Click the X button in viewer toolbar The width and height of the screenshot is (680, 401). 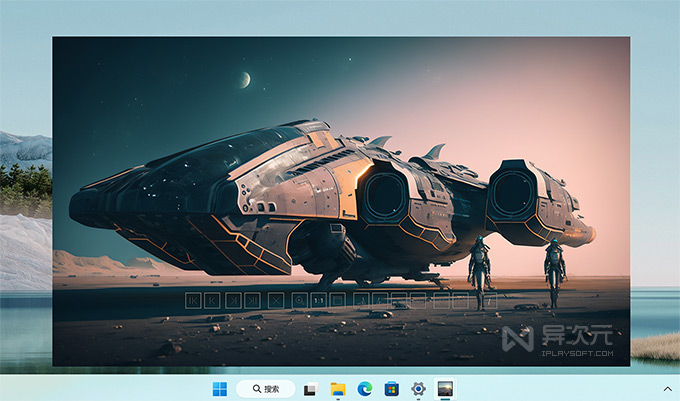(x=275, y=299)
